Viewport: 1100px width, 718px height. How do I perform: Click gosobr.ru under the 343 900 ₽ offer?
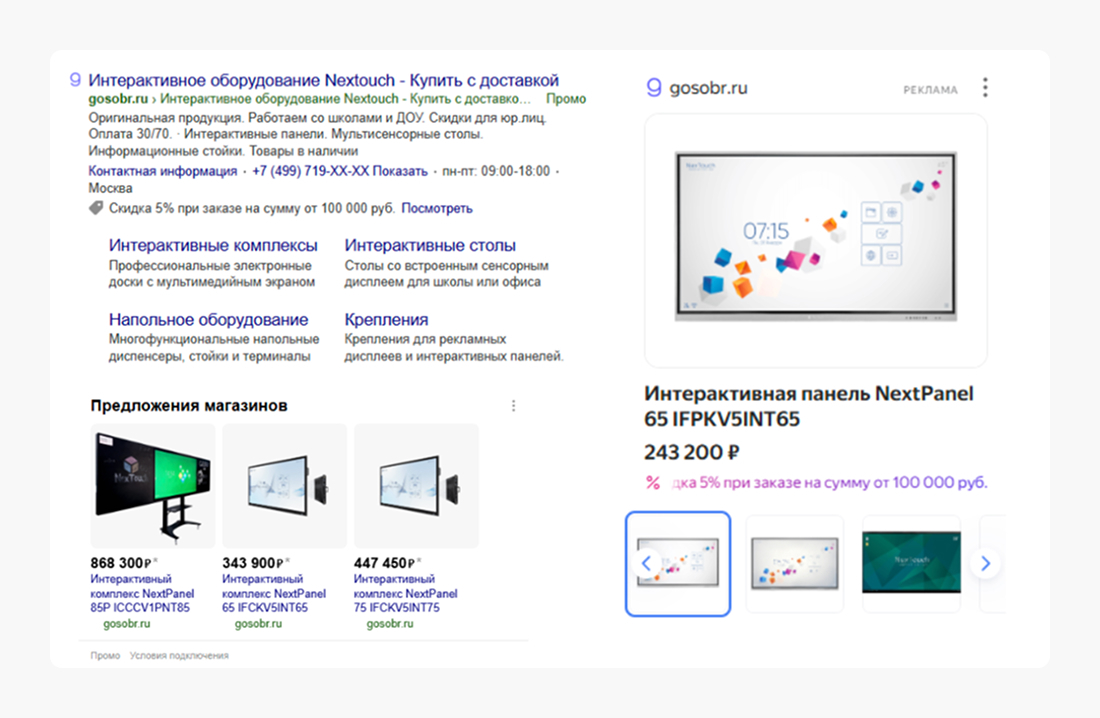258,623
